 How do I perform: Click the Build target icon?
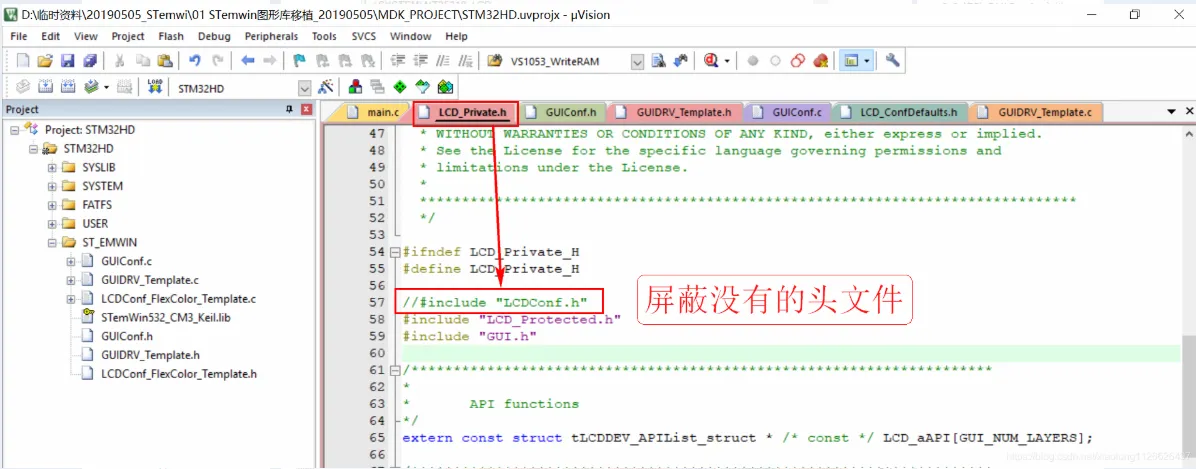pyautogui.click(x=44, y=87)
